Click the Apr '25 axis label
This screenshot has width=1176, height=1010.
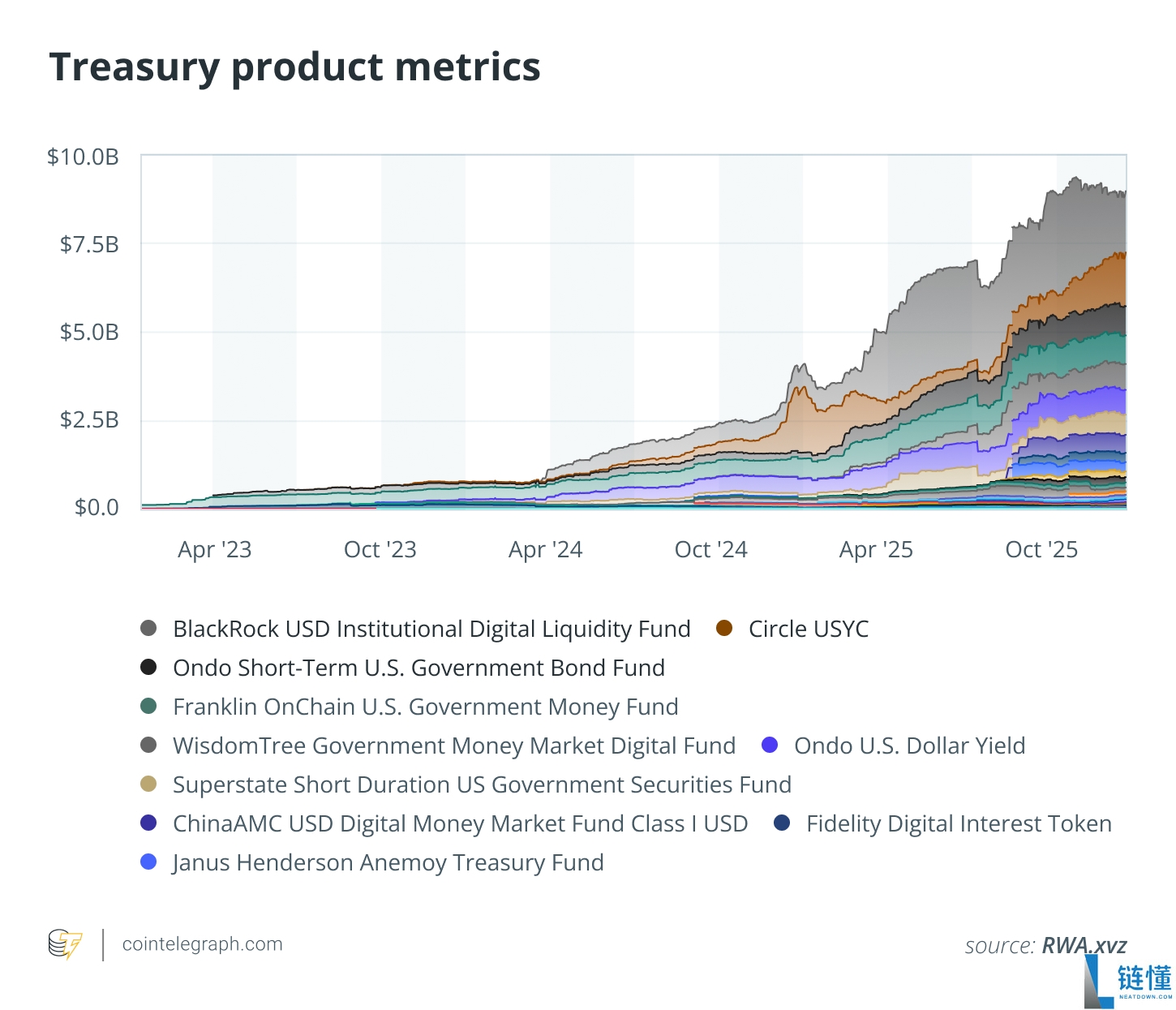coord(876,550)
